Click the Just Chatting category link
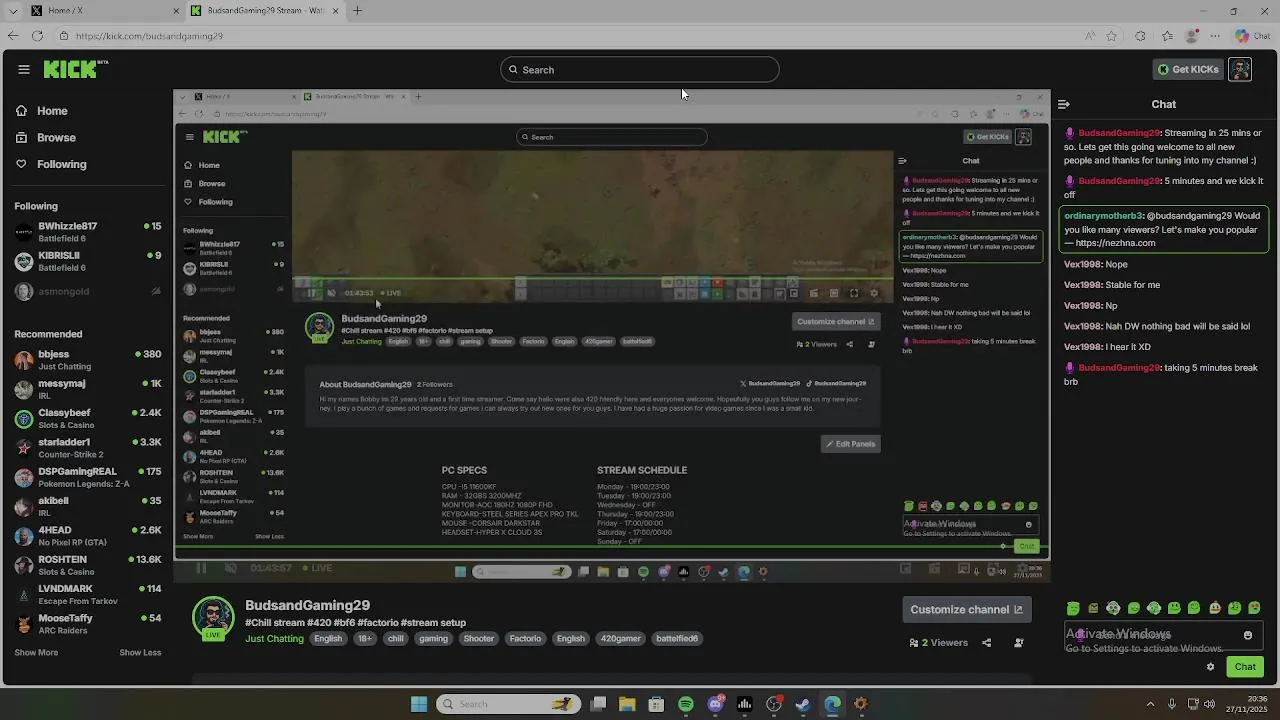 point(274,639)
